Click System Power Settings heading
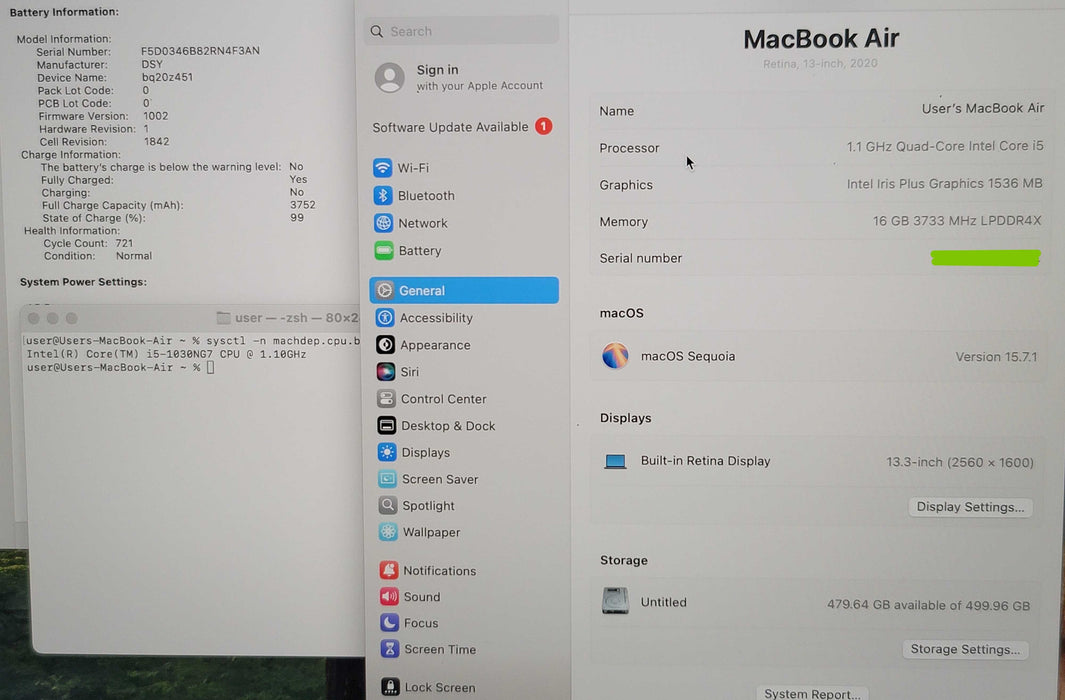Image resolution: width=1065 pixels, height=700 pixels. pyautogui.click(x=83, y=282)
